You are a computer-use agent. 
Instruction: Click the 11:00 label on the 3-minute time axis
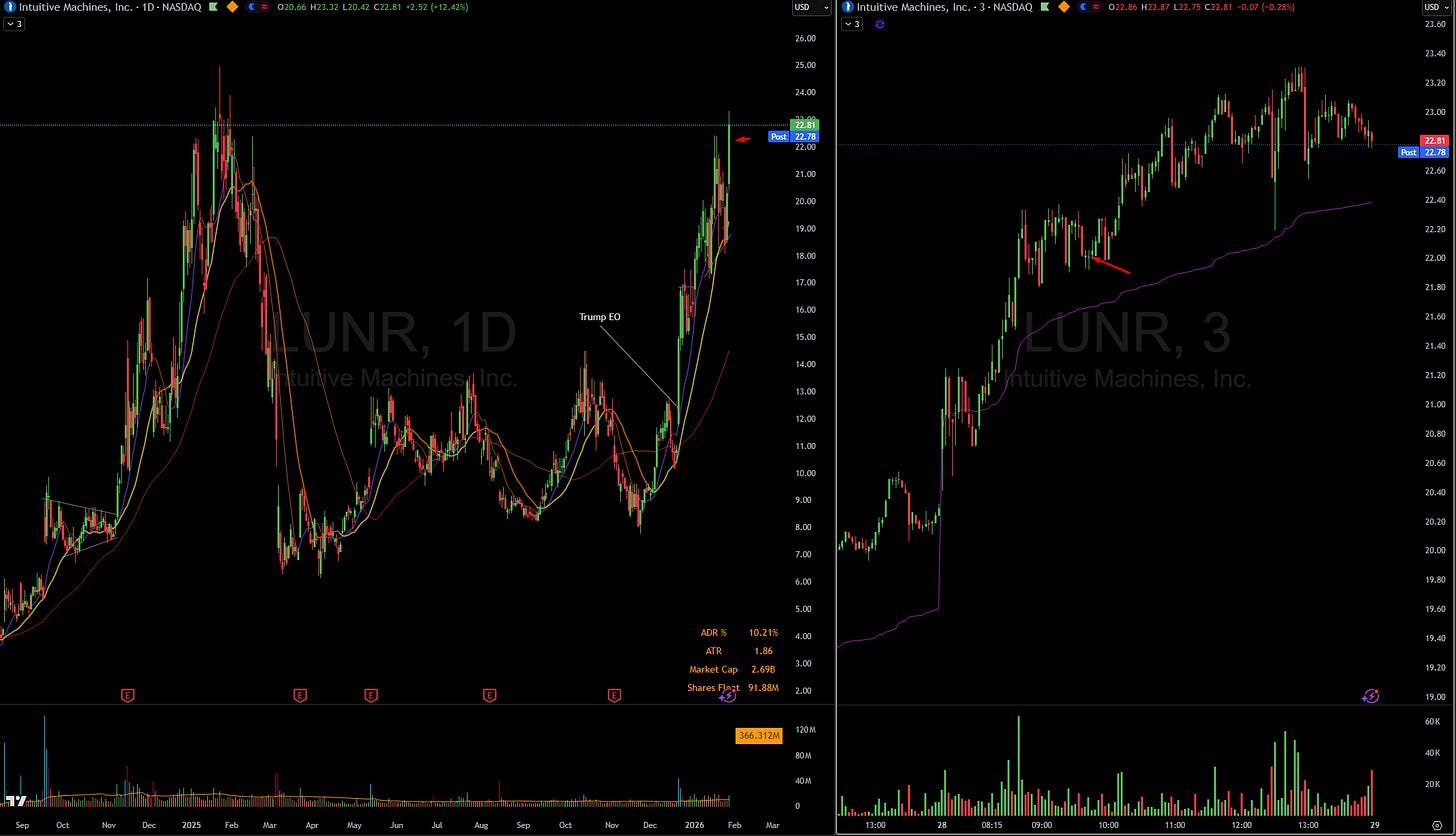click(x=1175, y=826)
